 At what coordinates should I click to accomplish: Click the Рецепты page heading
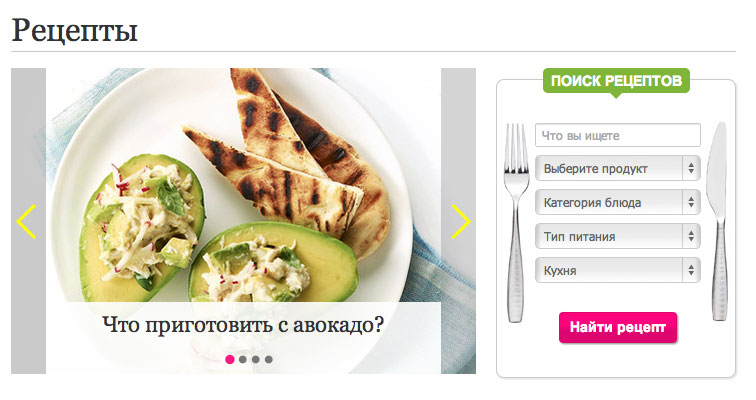75,30
